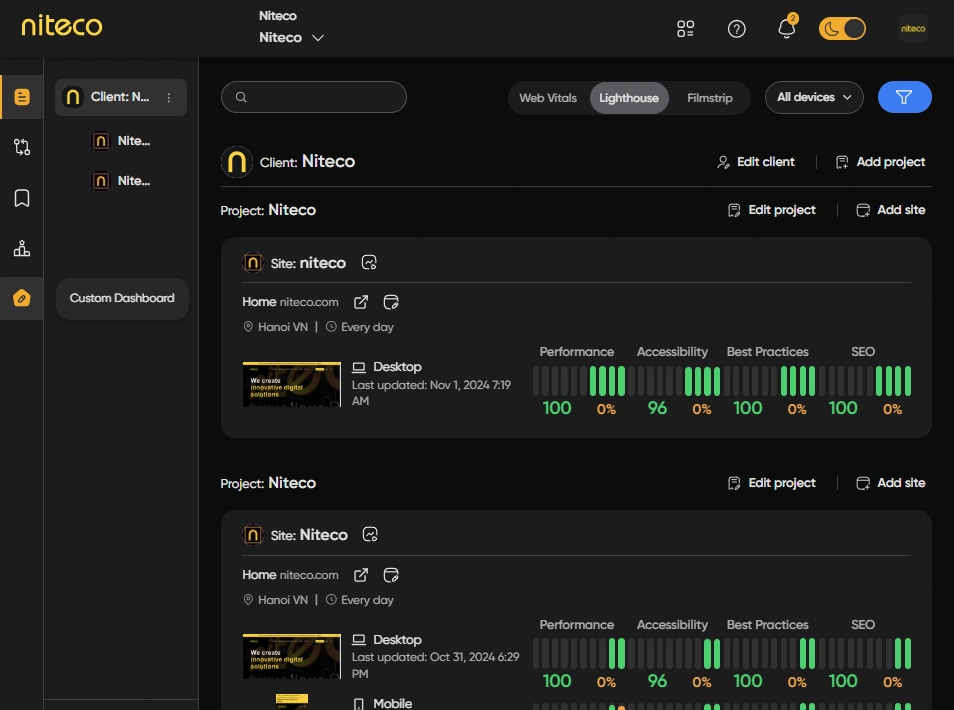Click the niteco logo in header
The height and width of the screenshot is (710, 954).
[x=61, y=26]
